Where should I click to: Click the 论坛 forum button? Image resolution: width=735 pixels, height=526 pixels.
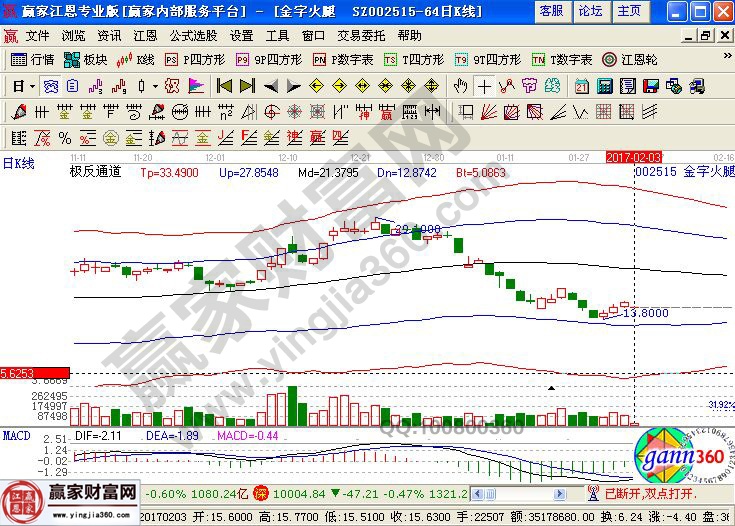590,11
